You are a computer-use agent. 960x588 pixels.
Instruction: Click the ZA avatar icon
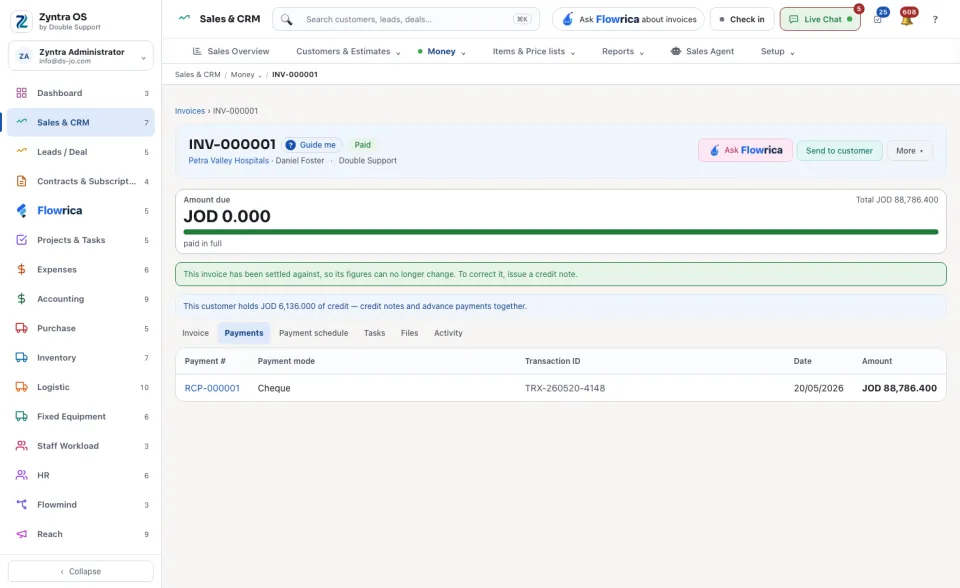click(x=24, y=56)
